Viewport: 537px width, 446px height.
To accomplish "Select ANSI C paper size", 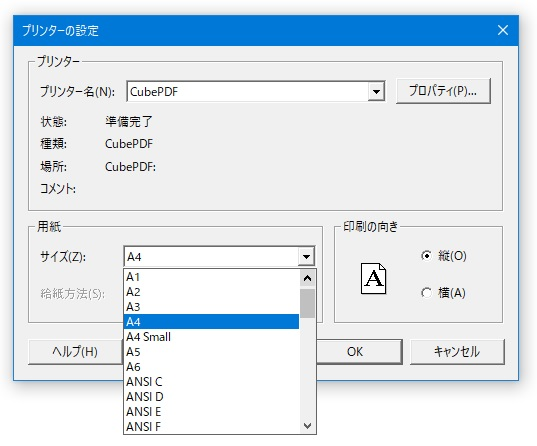I will point(211,381).
